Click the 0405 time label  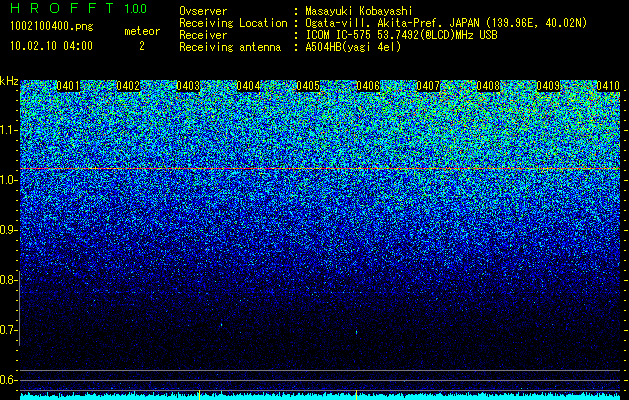[308, 86]
